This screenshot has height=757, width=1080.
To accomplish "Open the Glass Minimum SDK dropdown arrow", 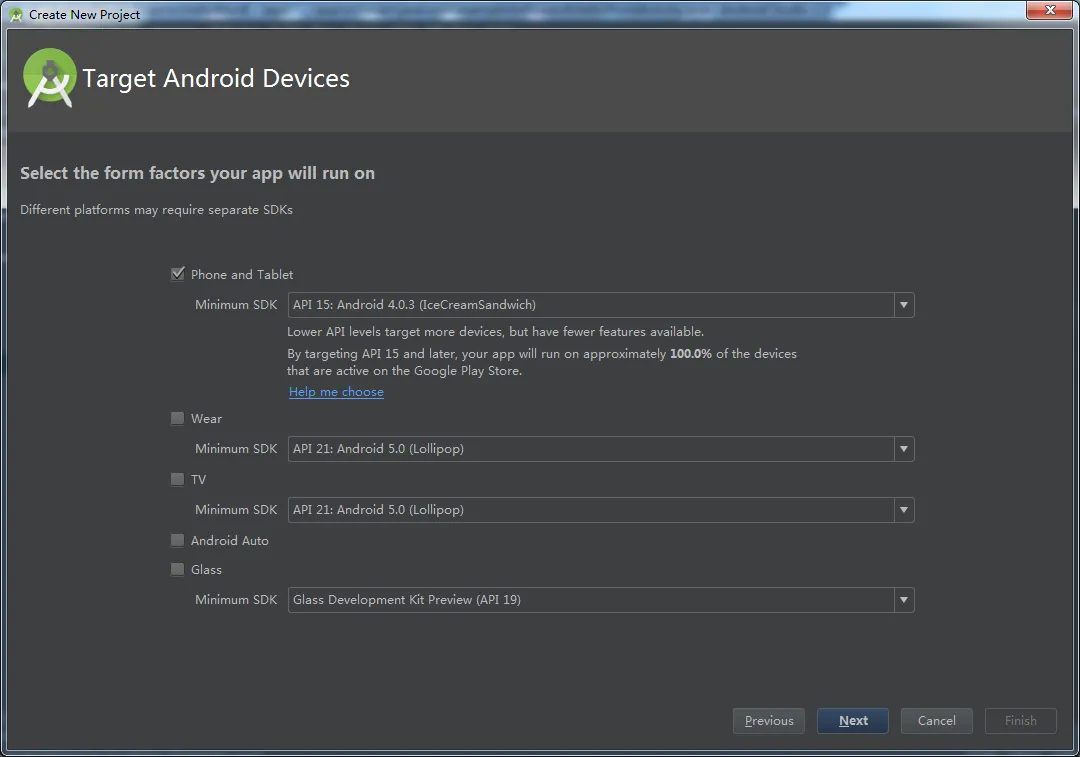I will (x=904, y=600).
